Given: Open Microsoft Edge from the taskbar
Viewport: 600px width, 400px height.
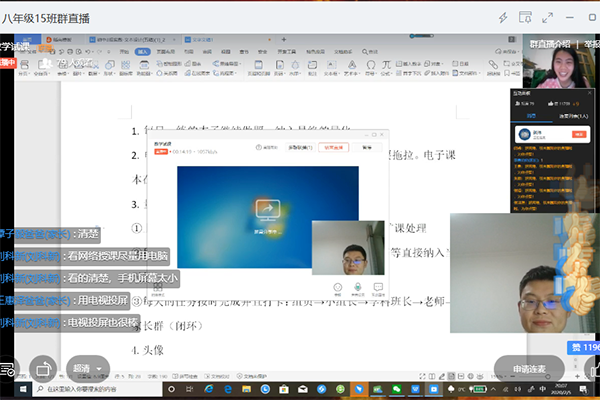Looking at the screenshot, I should click(x=228, y=389).
